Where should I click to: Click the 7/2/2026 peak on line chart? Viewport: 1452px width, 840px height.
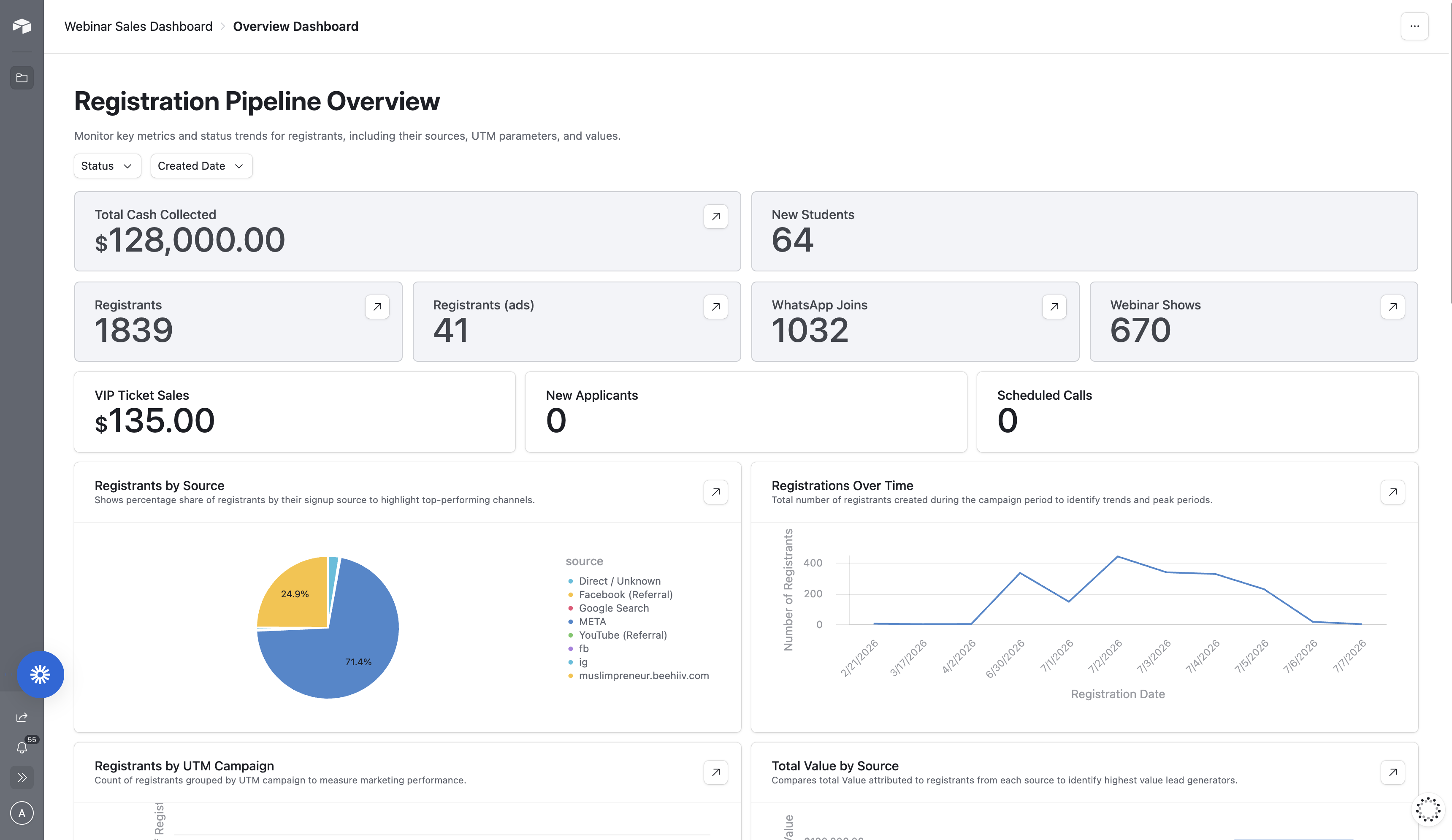tap(1118, 556)
